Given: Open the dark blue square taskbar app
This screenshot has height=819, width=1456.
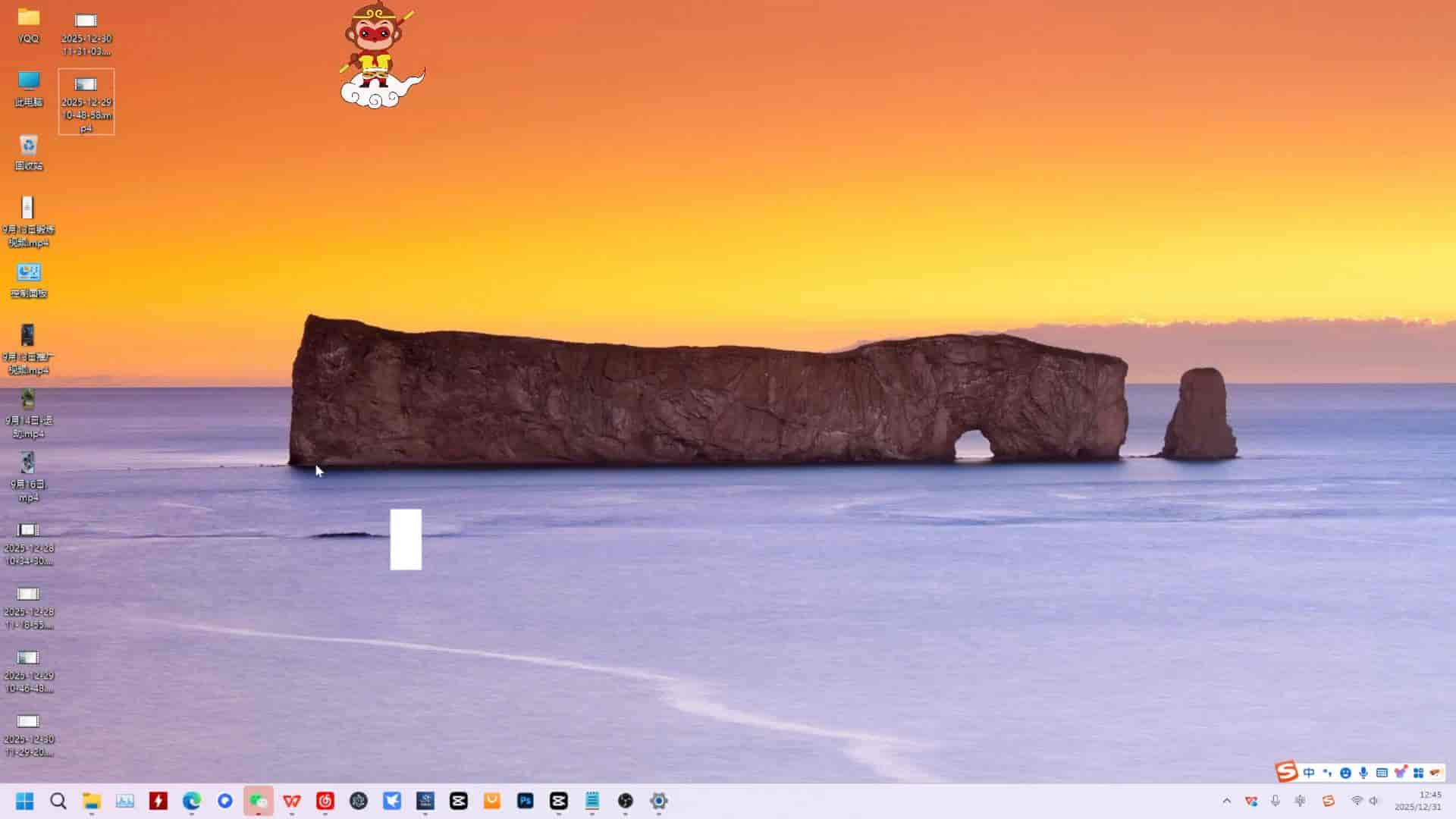Looking at the screenshot, I should click(425, 801).
